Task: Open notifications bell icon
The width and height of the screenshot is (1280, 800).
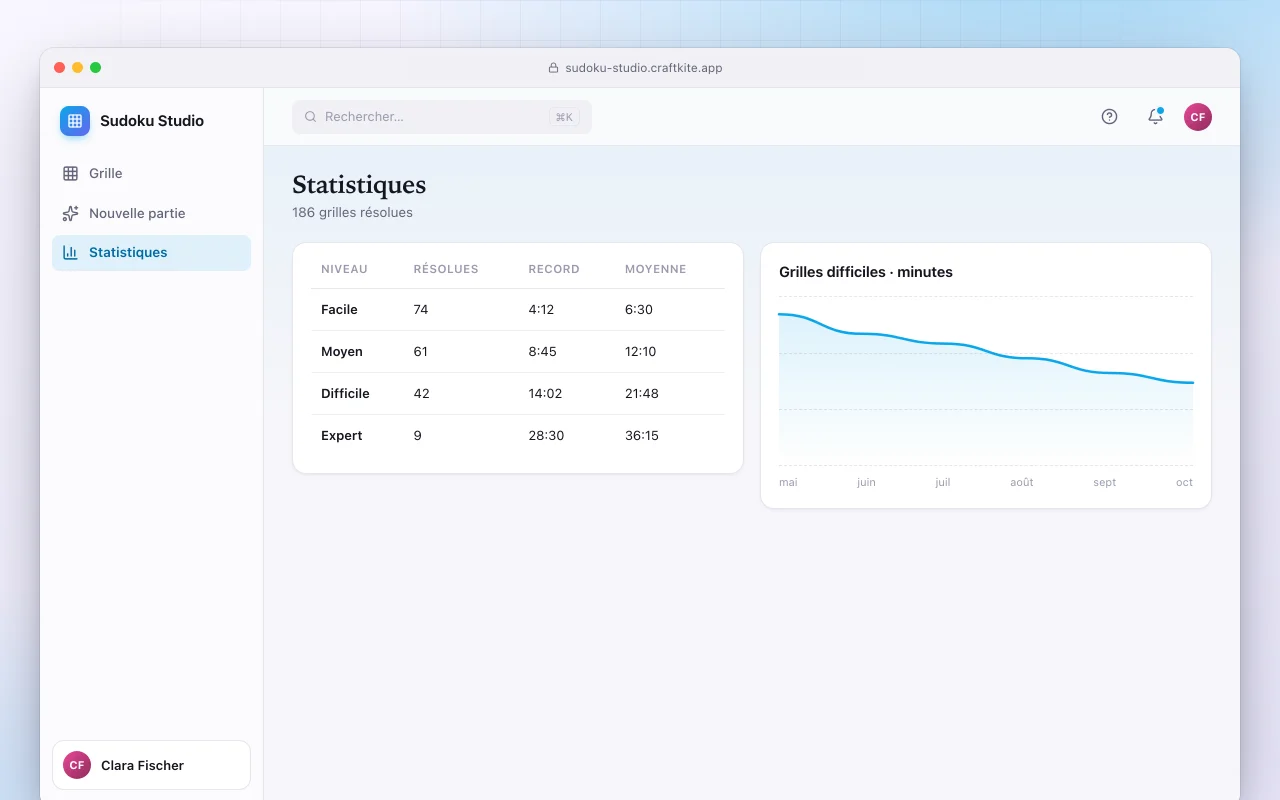Action: (x=1155, y=116)
